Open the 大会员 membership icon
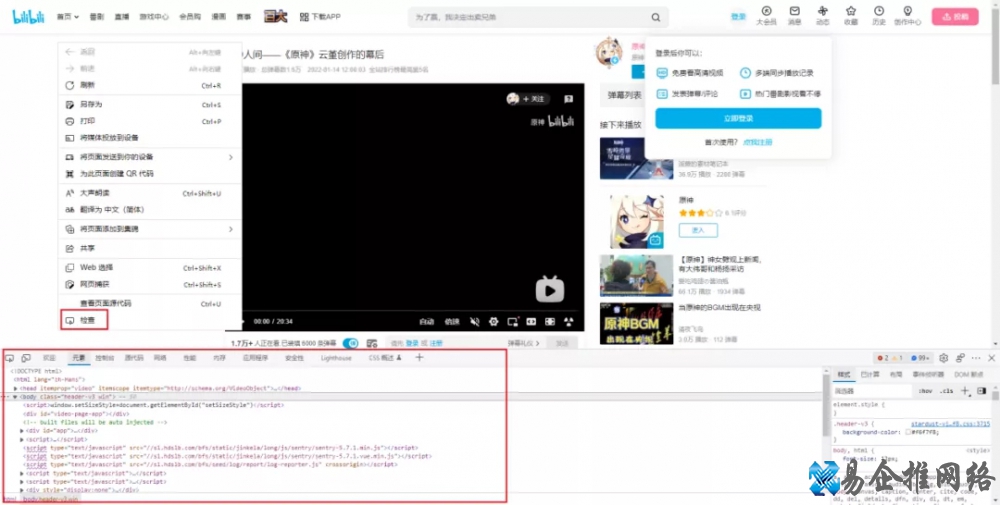The height and width of the screenshot is (505, 1000). (766, 11)
